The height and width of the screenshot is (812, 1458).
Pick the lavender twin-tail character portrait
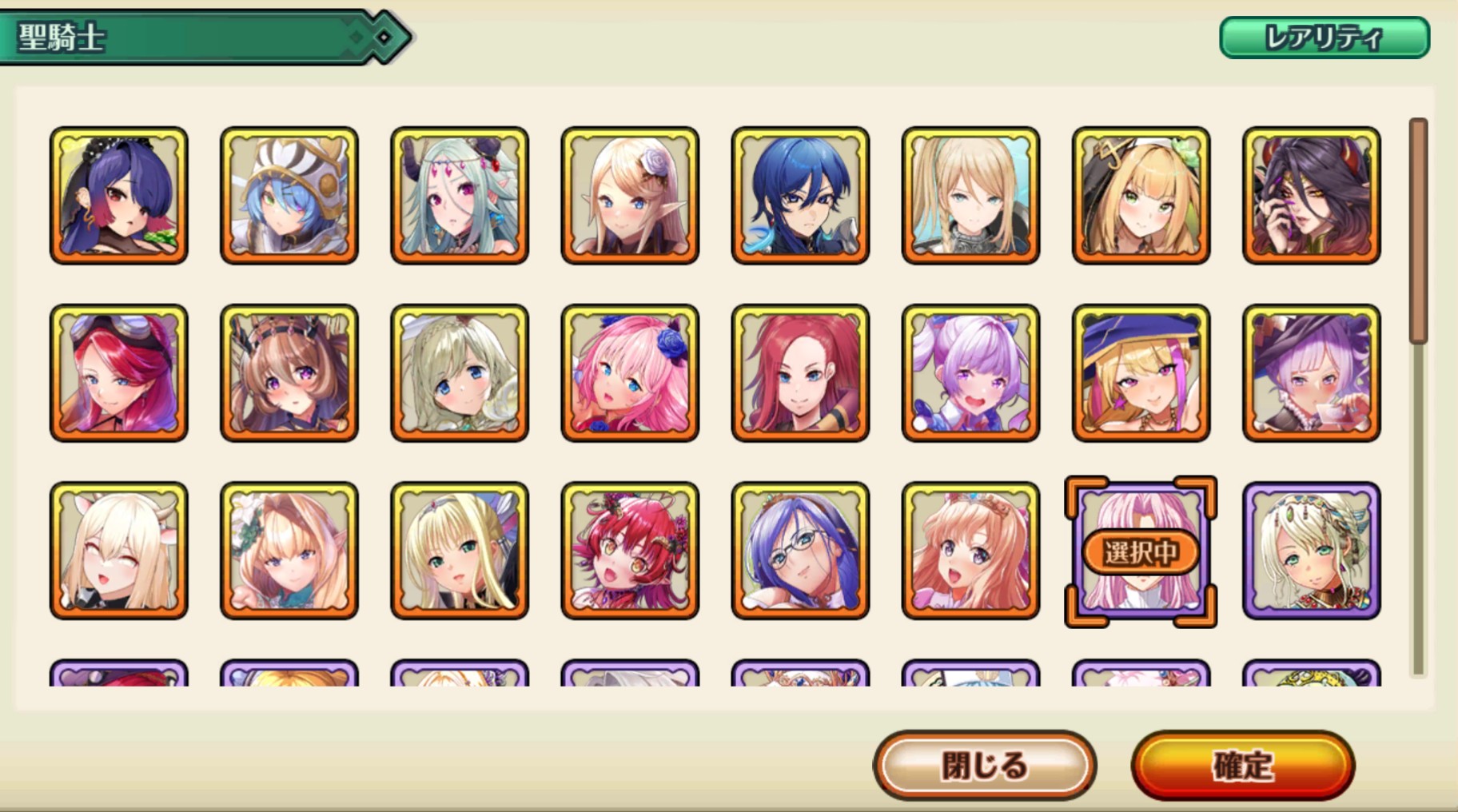click(x=970, y=372)
